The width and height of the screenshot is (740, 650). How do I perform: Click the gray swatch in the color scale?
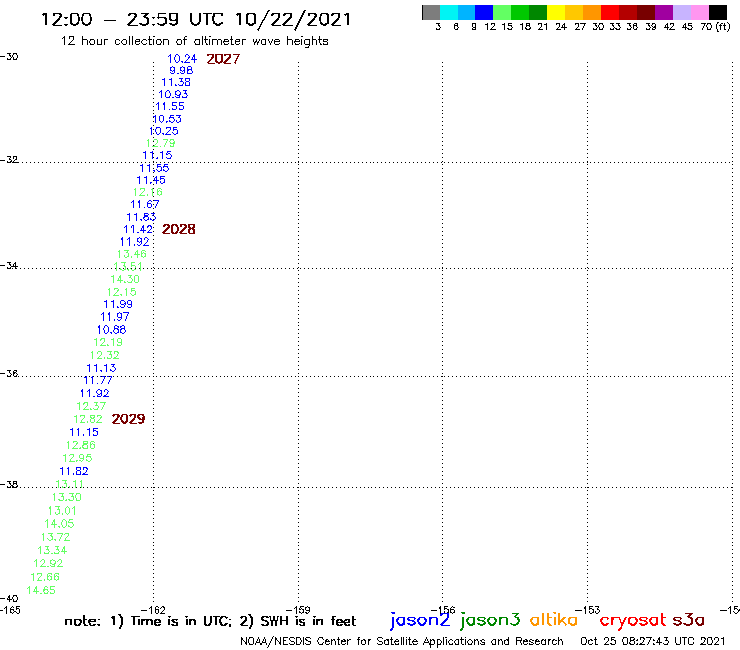(431, 12)
